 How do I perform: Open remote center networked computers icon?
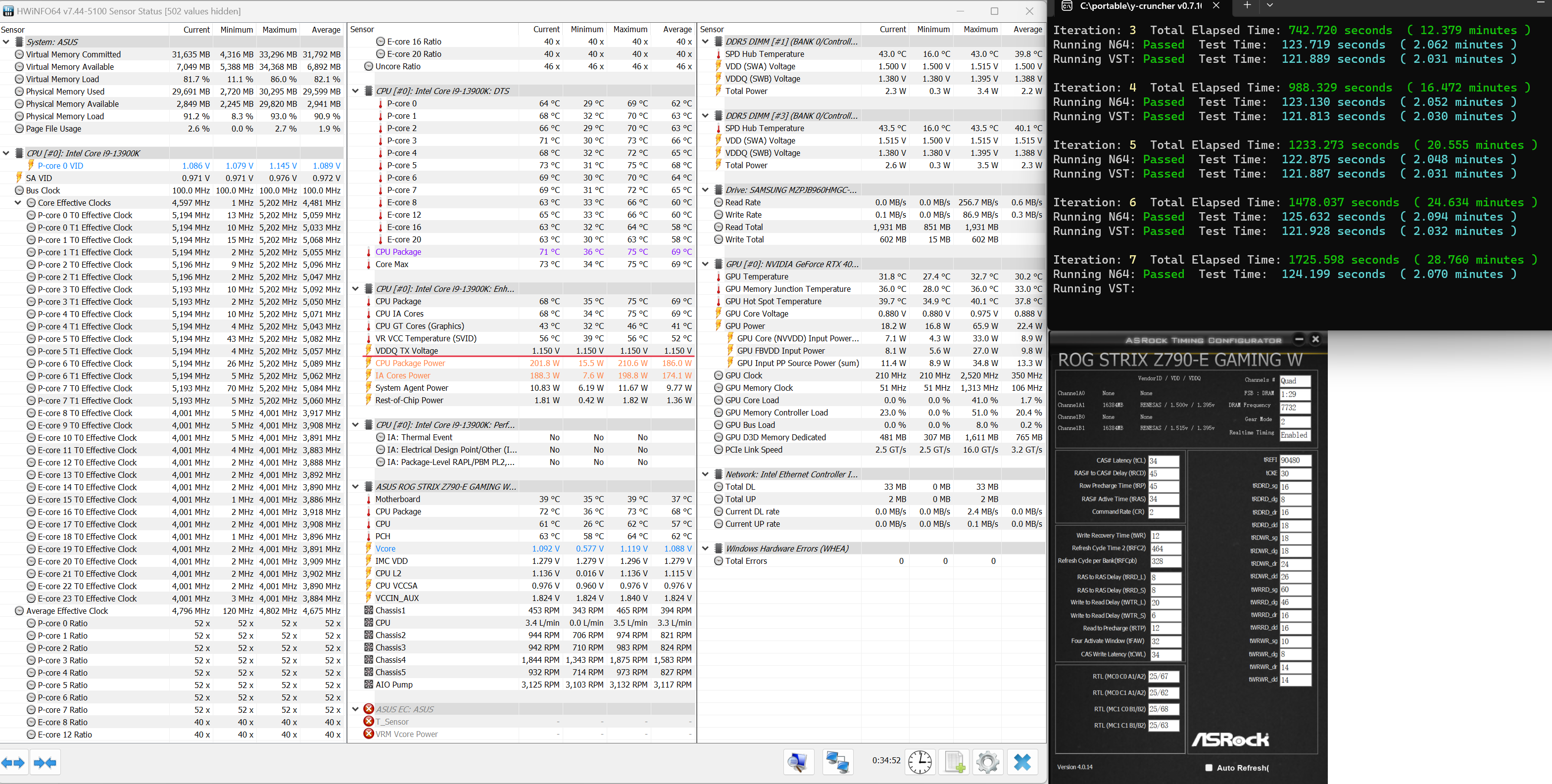point(837,762)
